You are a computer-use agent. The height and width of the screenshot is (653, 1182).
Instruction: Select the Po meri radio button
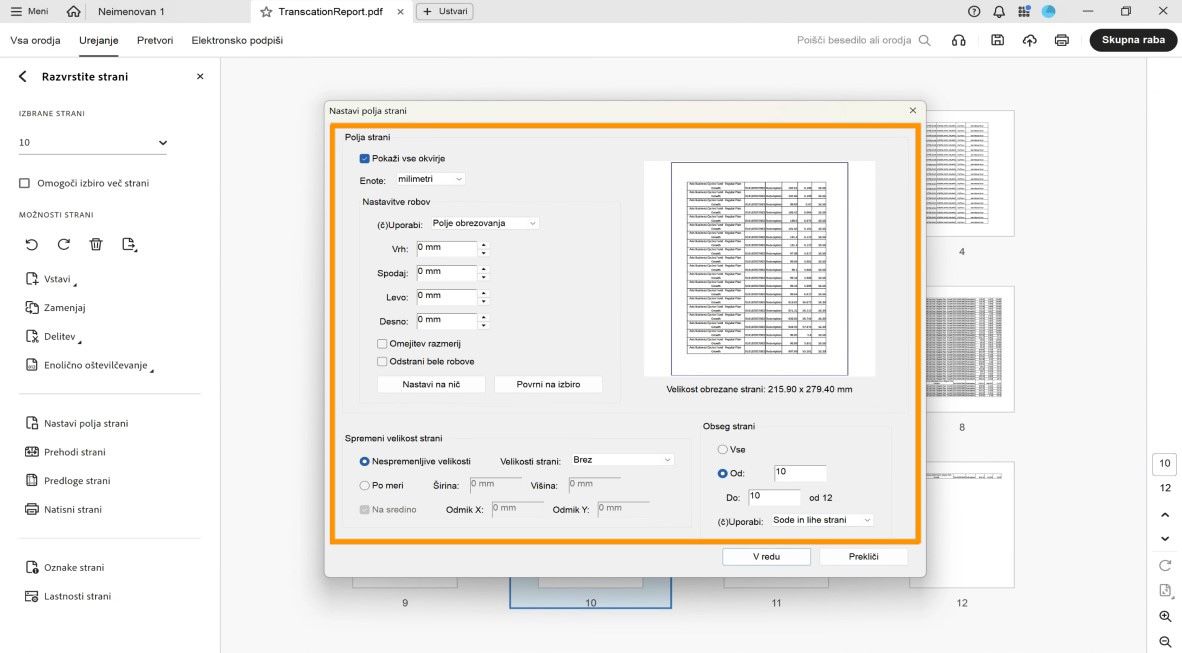pos(364,486)
